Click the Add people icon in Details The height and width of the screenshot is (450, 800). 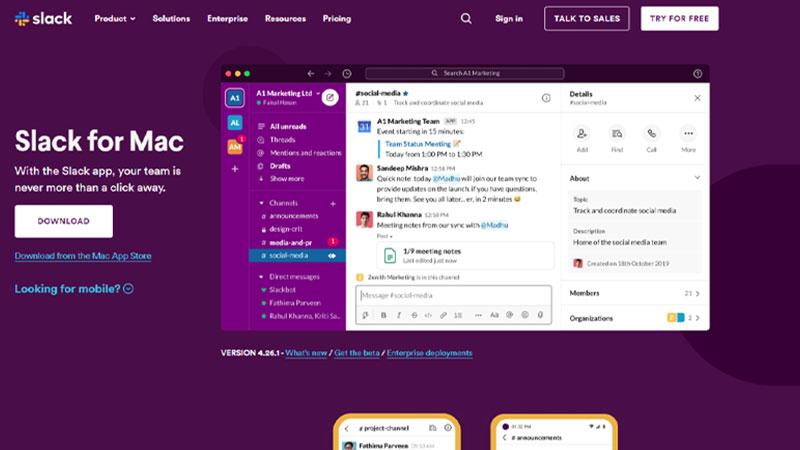(x=582, y=134)
